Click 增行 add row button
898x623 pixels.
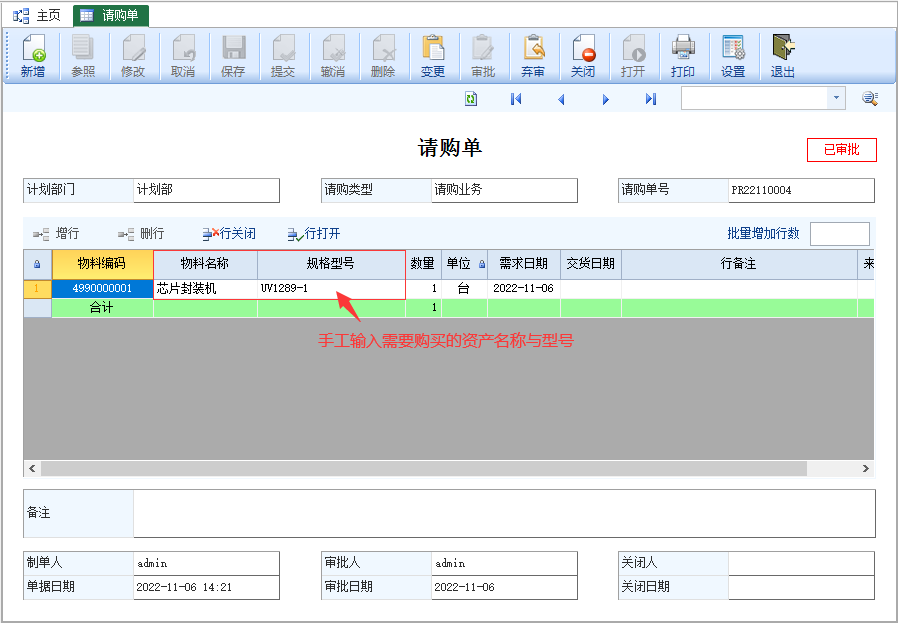tap(56, 234)
